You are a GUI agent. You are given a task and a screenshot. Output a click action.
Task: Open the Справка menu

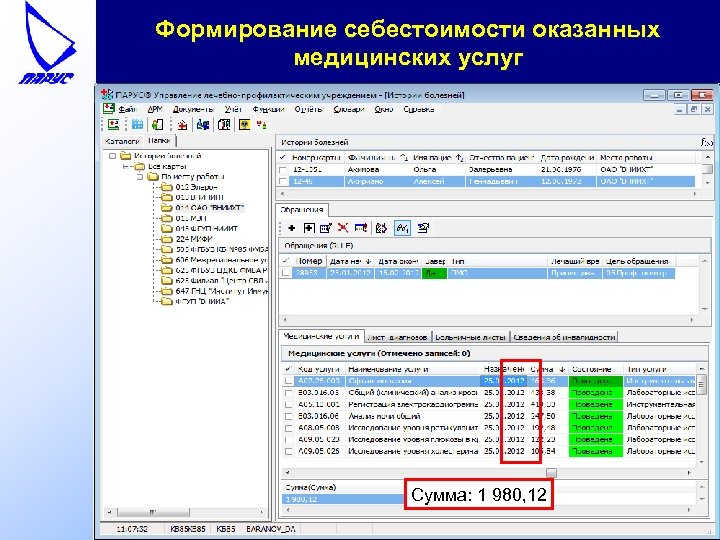click(419, 109)
